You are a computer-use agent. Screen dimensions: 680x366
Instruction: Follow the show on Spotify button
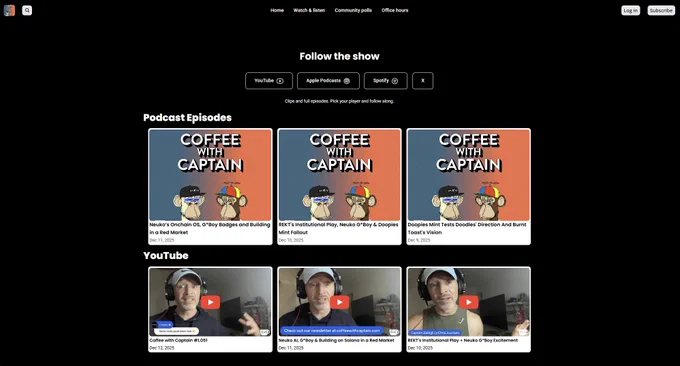pyautogui.click(x=386, y=81)
